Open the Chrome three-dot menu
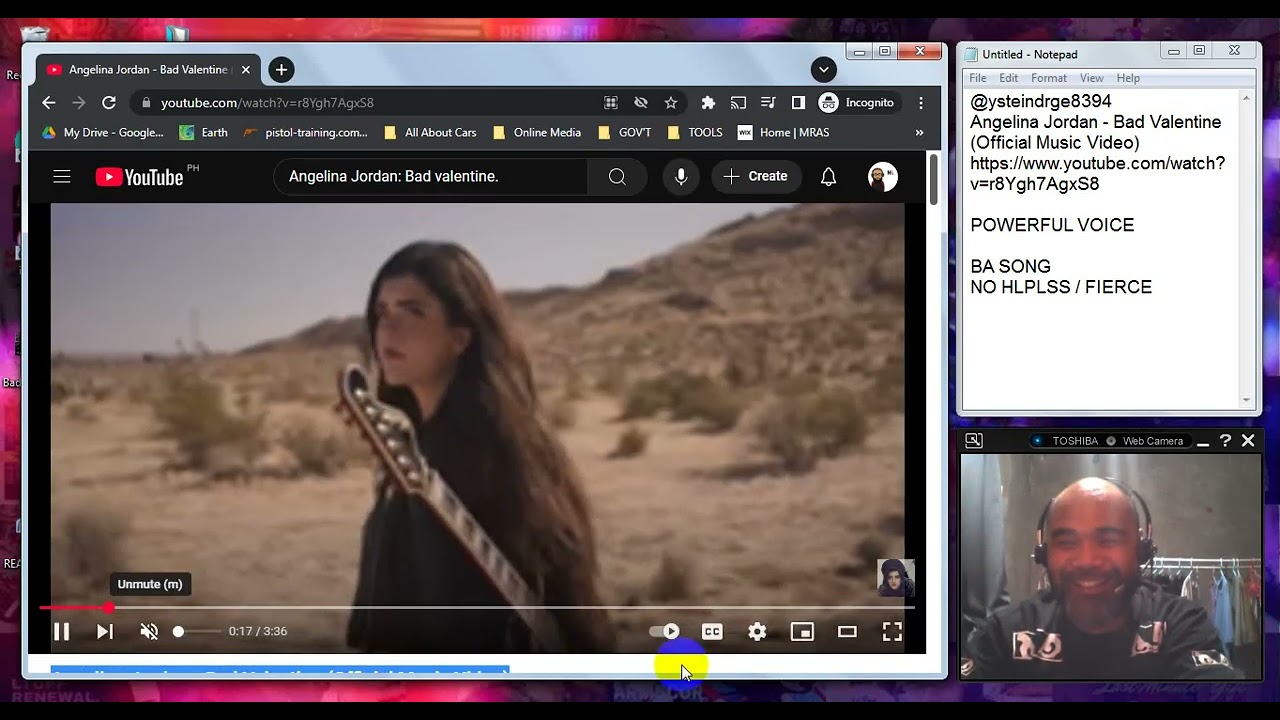 [921, 102]
